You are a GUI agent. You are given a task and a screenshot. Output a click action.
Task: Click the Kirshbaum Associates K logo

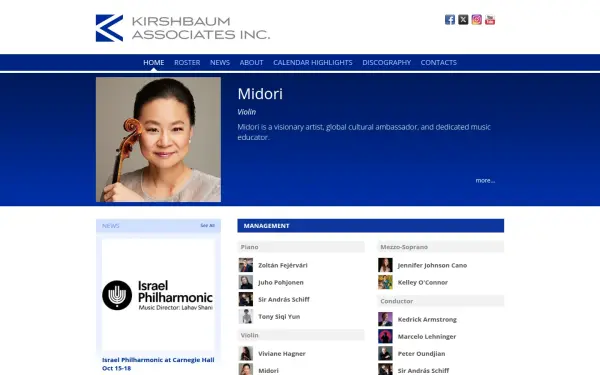(109, 28)
